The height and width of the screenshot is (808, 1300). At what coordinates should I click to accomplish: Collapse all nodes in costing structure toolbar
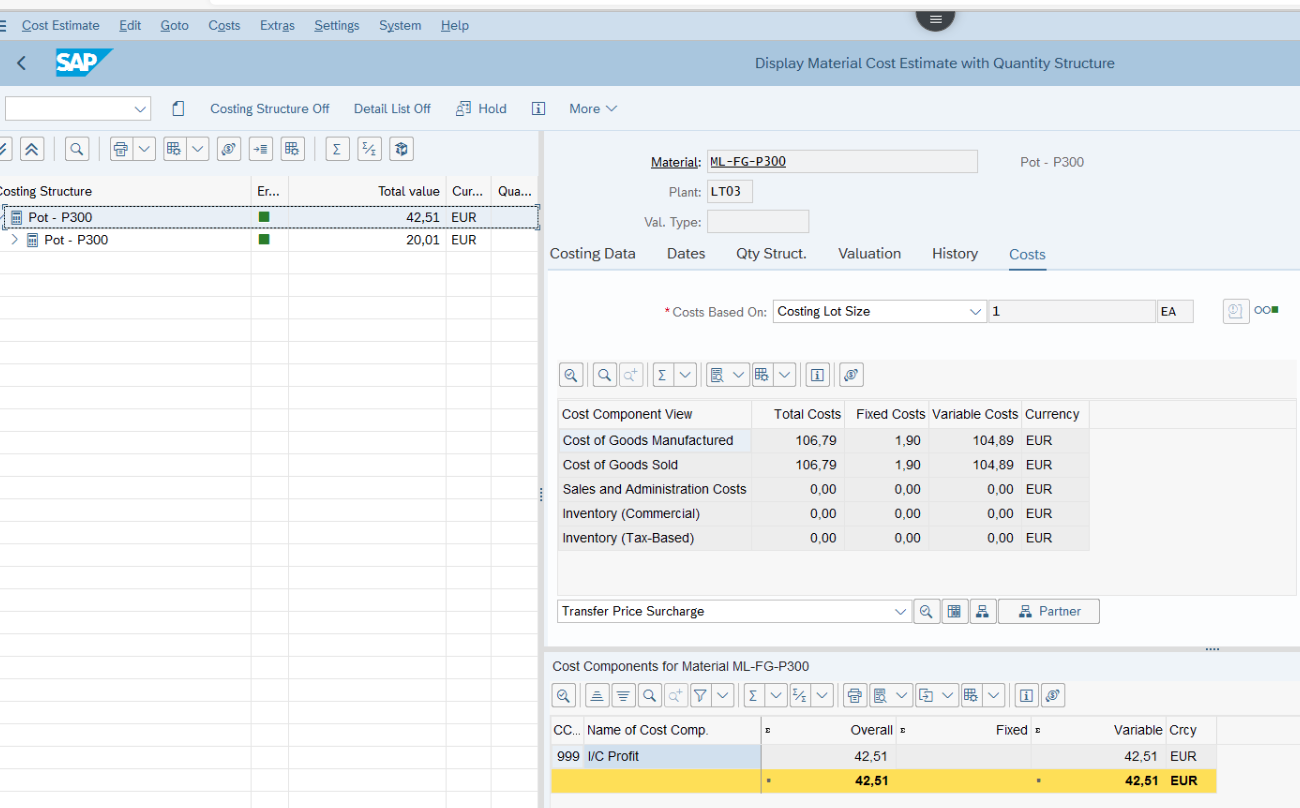coord(31,149)
